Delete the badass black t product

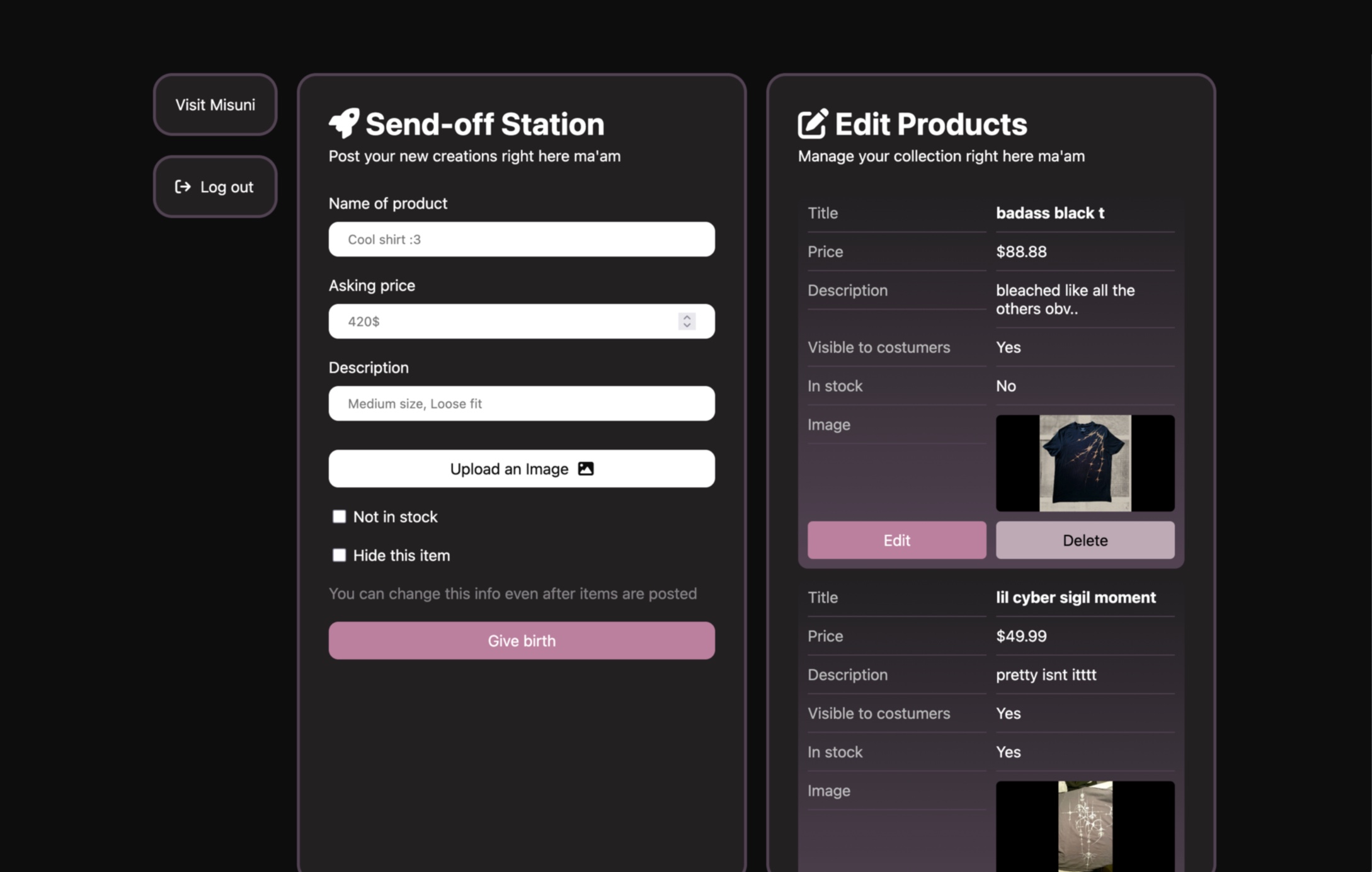click(1085, 540)
